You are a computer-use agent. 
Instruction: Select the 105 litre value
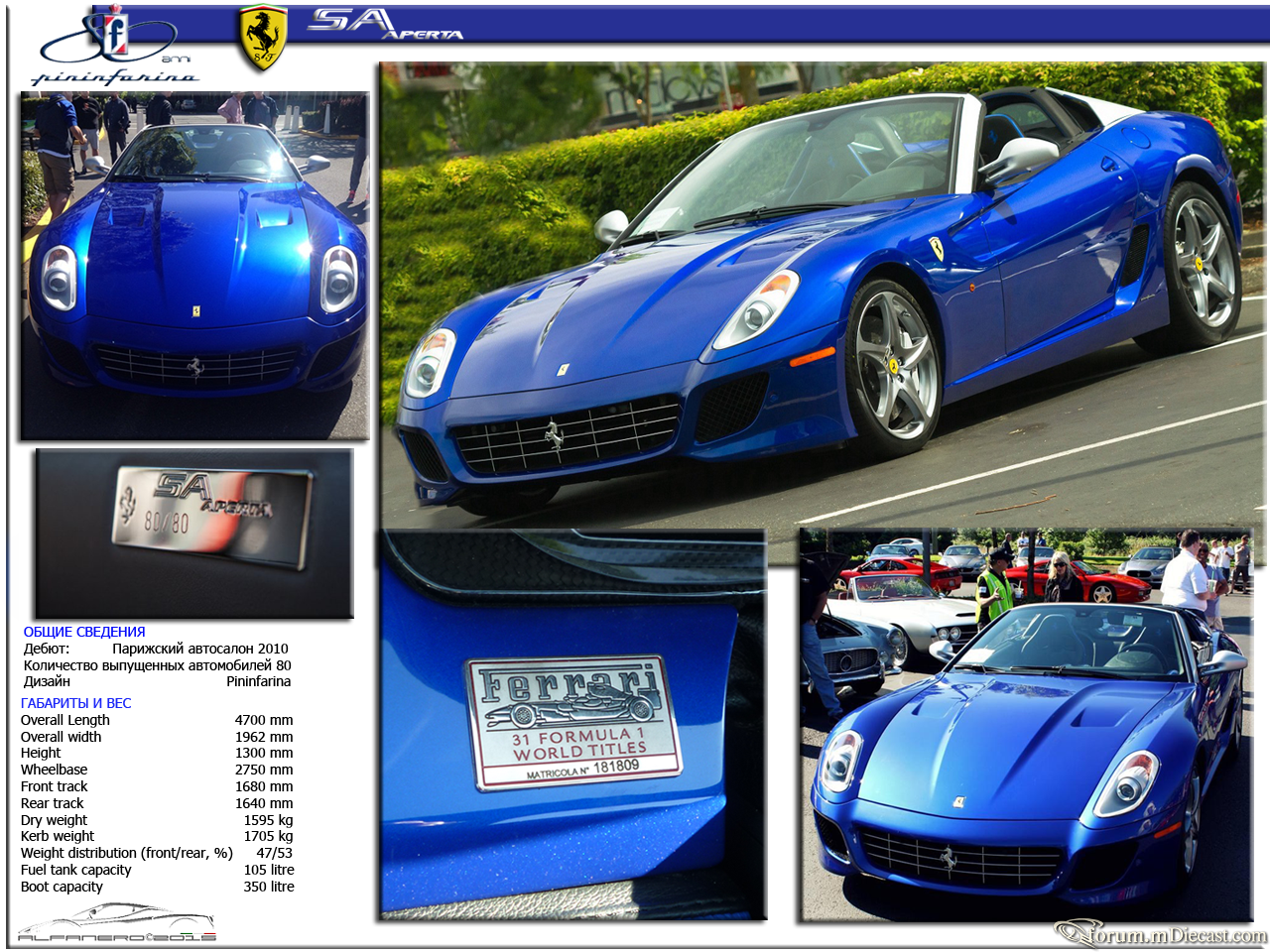click(269, 870)
